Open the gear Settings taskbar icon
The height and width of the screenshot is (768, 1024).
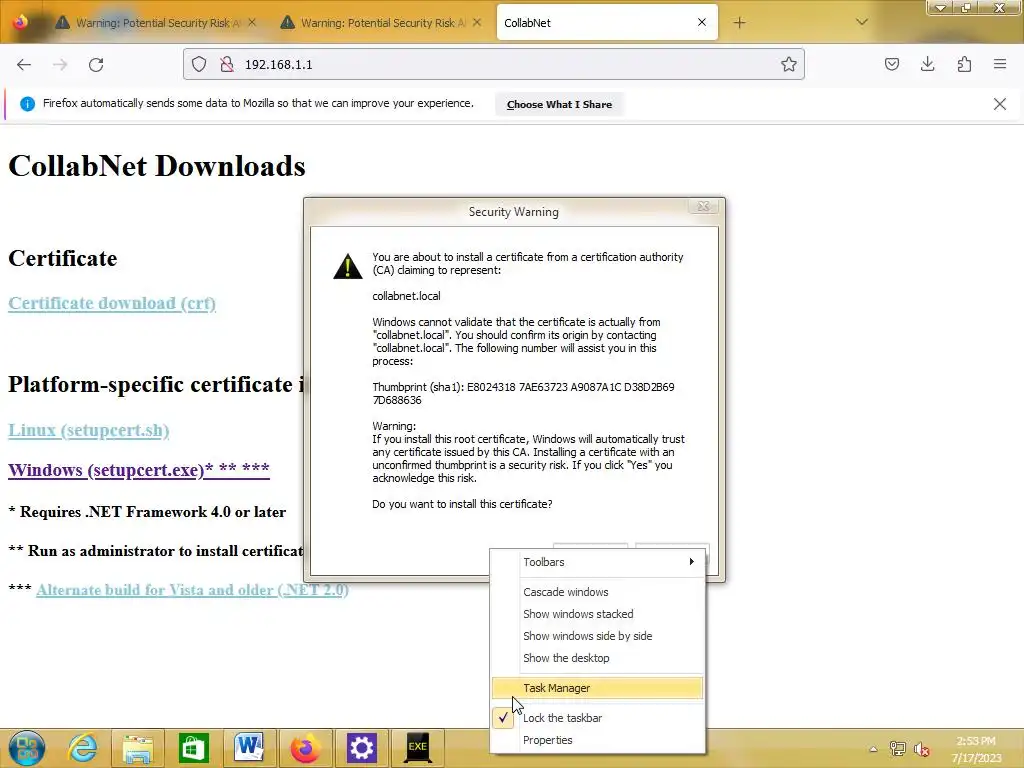(361, 748)
